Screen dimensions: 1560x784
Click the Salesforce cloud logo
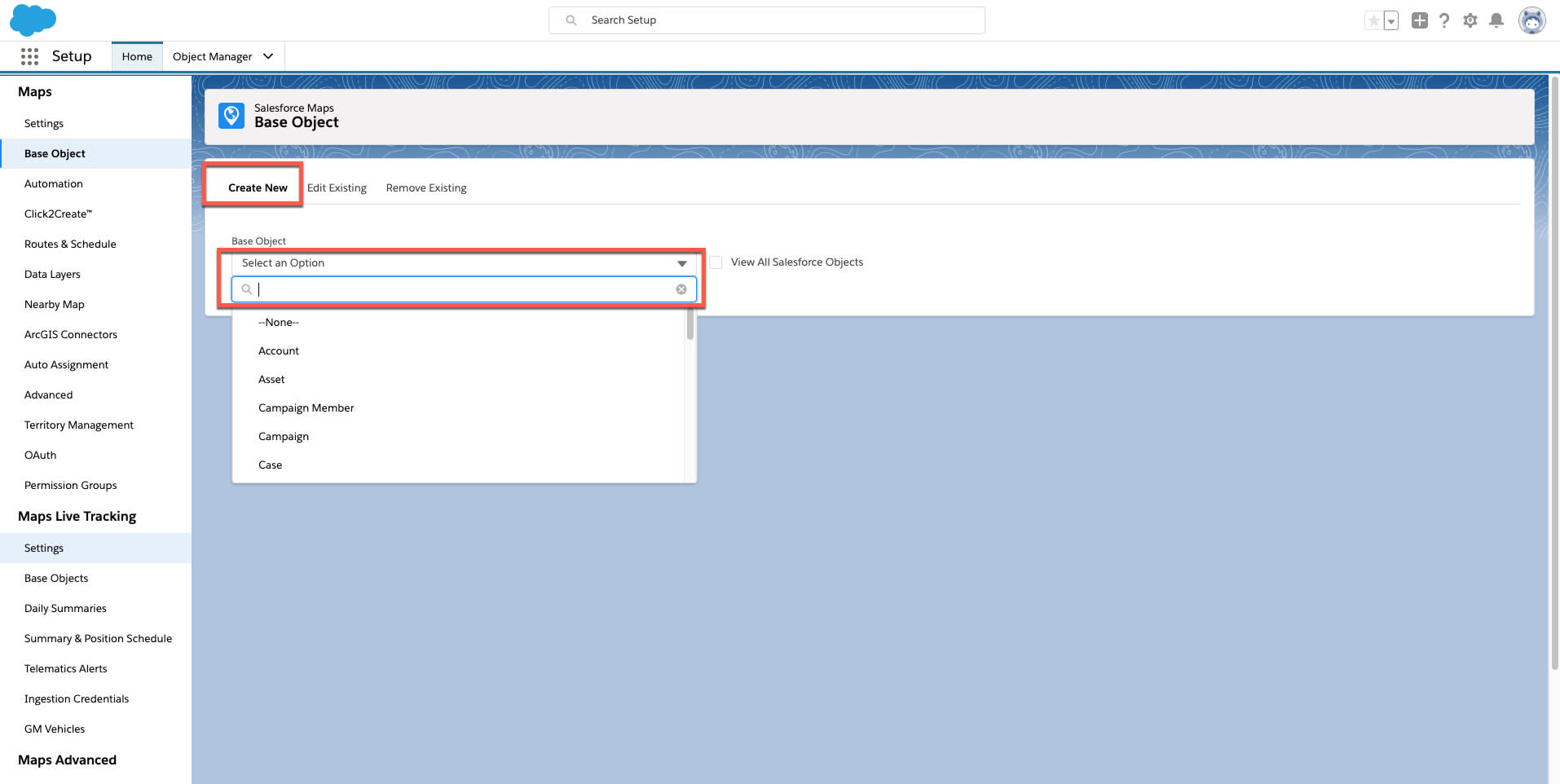point(33,20)
